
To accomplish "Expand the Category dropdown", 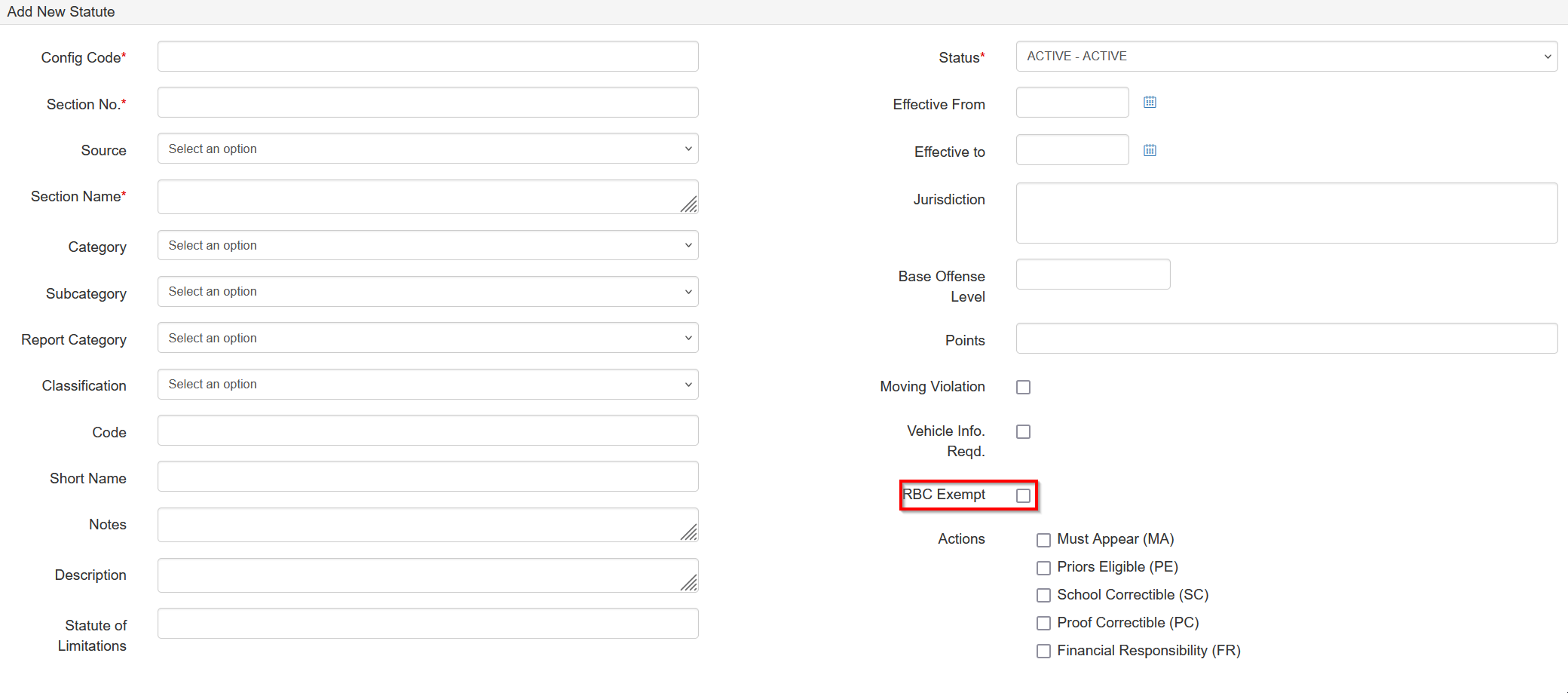I will click(x=427, y=245).
